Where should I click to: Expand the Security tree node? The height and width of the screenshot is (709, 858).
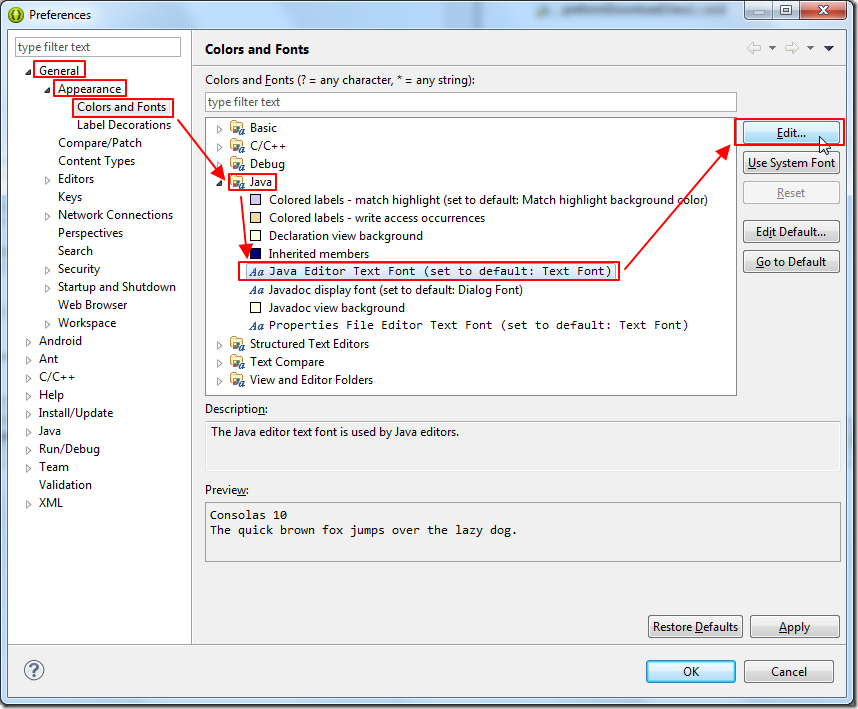48,270
